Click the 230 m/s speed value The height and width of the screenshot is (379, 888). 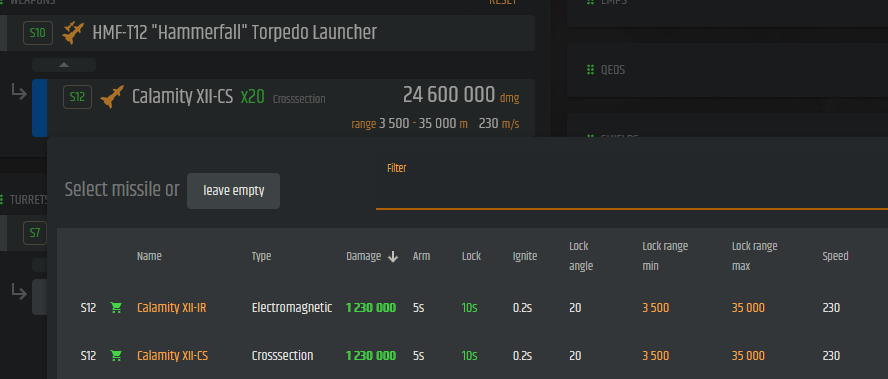click(x=499, y=124)
